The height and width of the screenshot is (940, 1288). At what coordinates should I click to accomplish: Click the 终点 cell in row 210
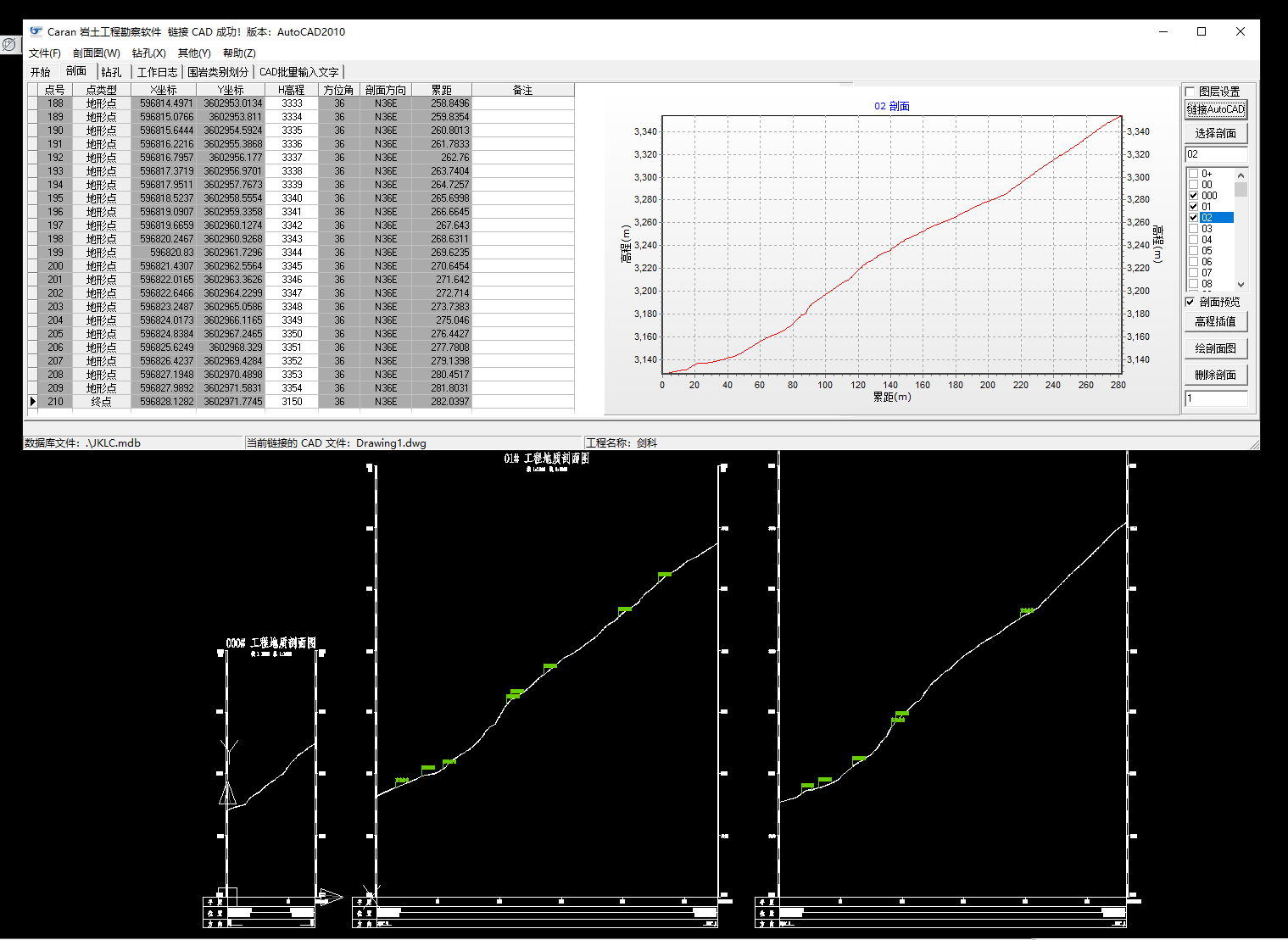coord(102,402)
